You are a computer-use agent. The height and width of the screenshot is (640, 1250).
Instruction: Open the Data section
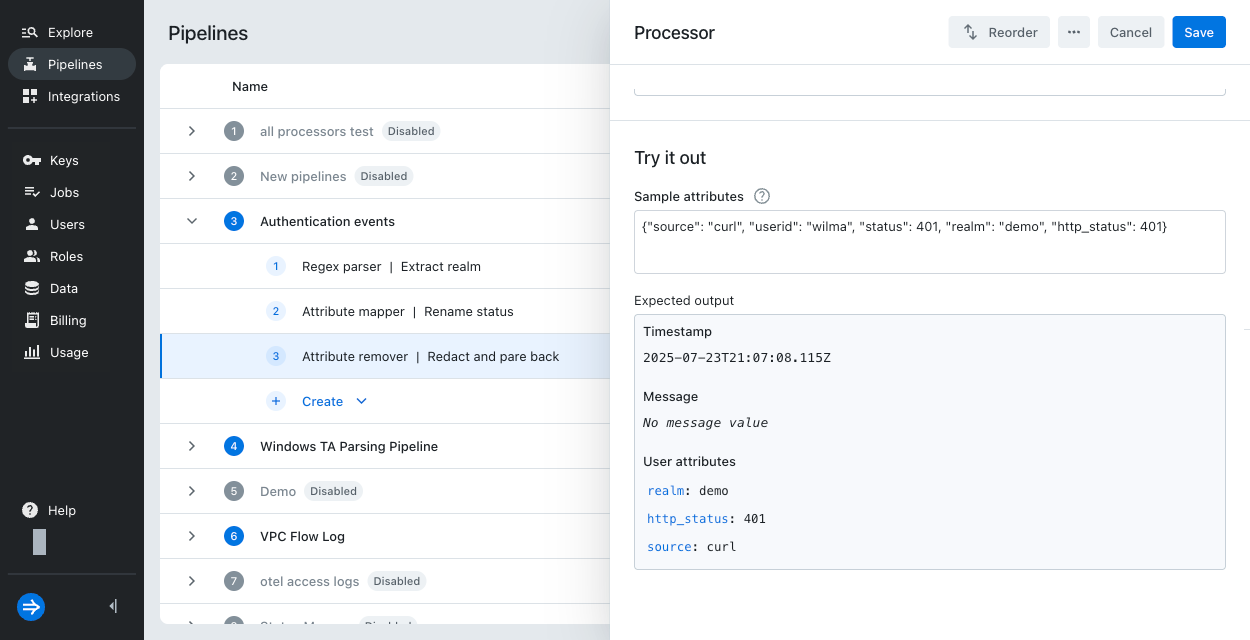click(x=62, y=288)
